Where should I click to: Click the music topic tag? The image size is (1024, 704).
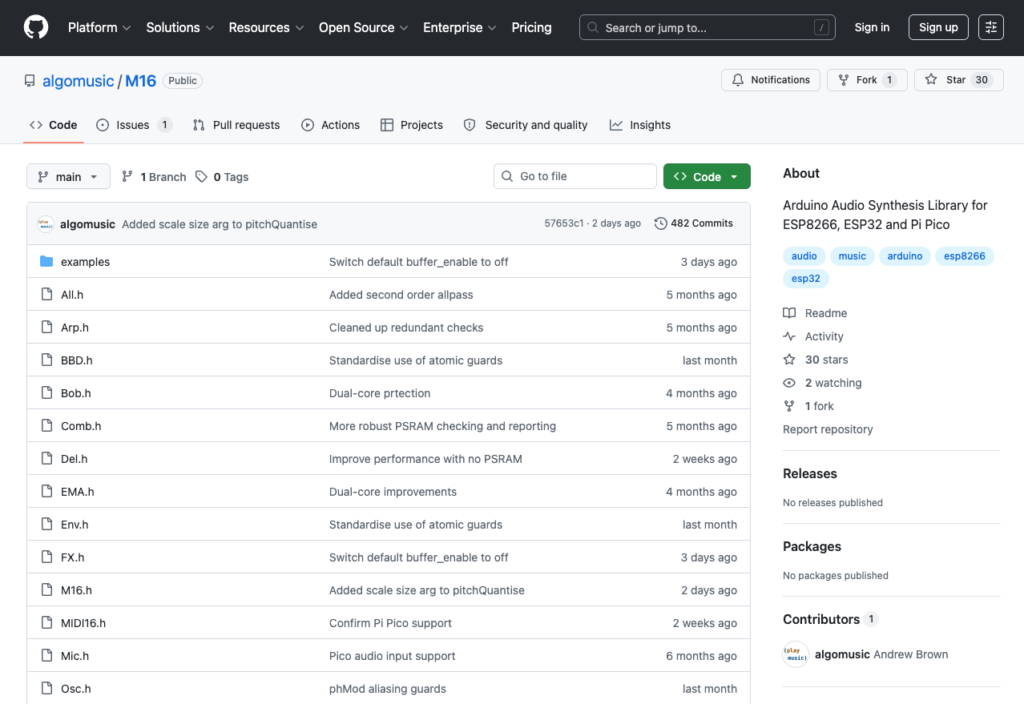[x=852, y=256]
